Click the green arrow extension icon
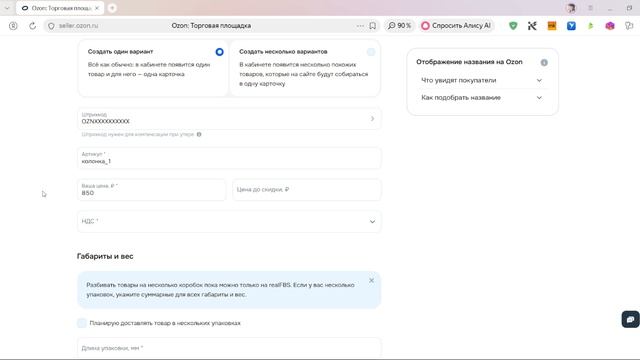 coord(591,26)
